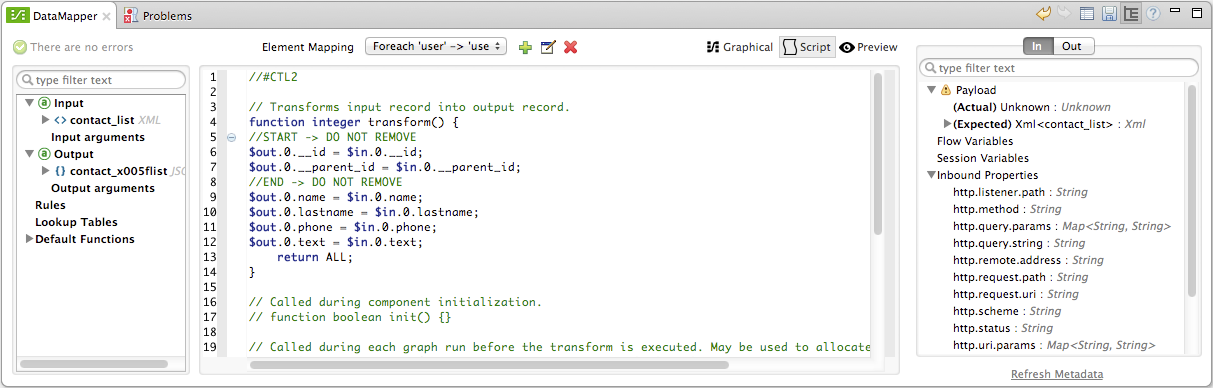
Task: Maximize the DataMapper view panel
Action: pyautogui.click(x=1197, y=13)
